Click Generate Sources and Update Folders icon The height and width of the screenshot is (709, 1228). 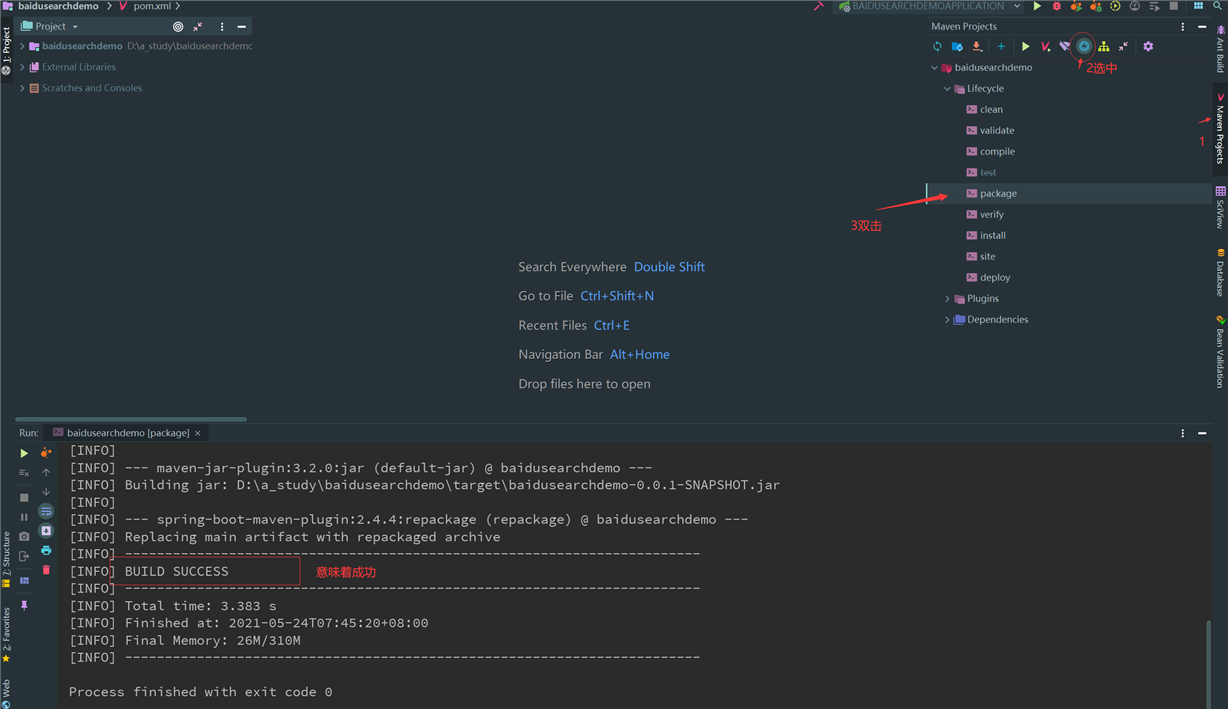957,46
